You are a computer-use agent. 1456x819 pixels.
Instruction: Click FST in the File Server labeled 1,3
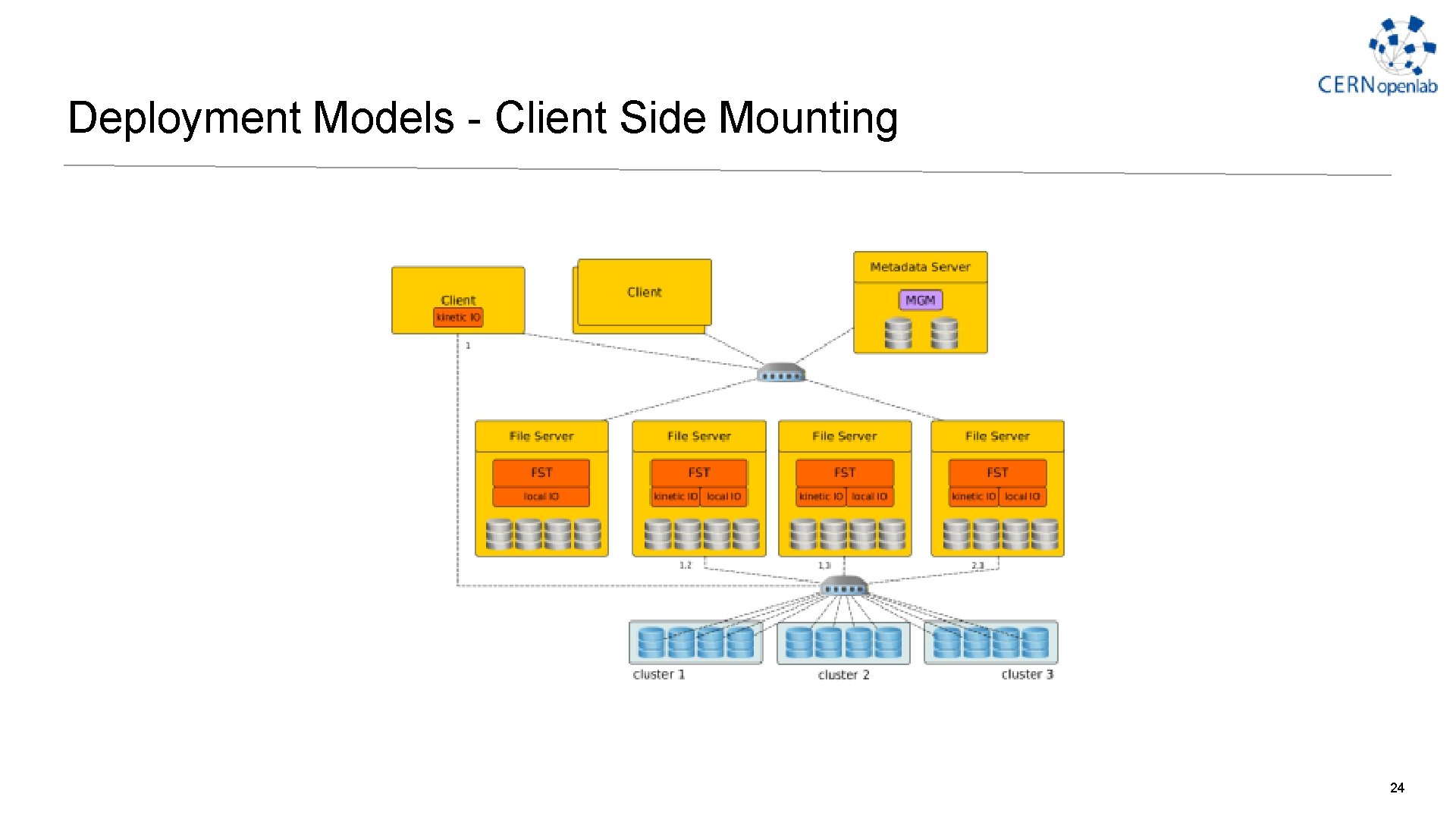click(845, 472)
